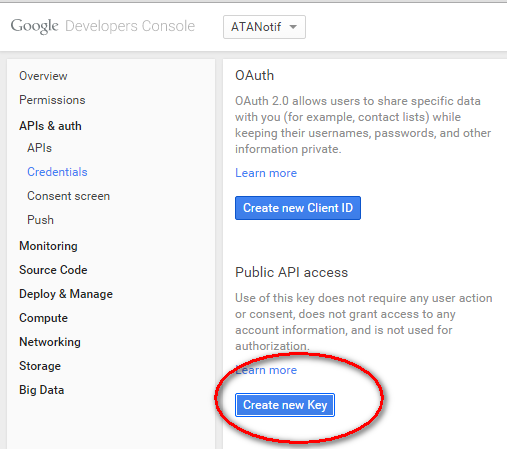The height and width of the screenshot is (449, 507).
Task: Select Credentials in the sidebar
Action: point(57,172)
